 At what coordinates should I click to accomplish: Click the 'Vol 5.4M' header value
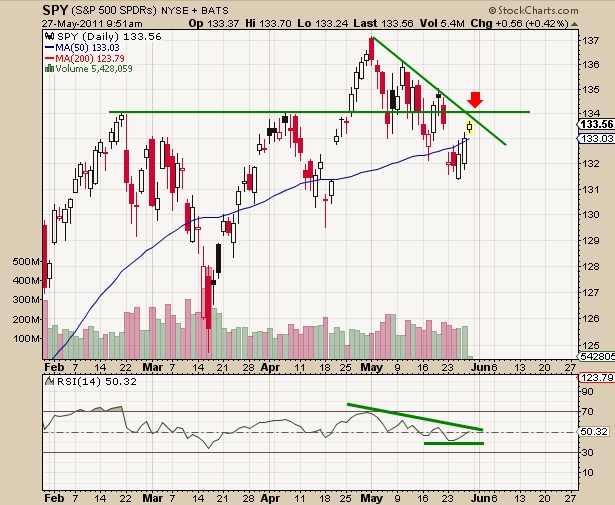[x=442, y=24]
